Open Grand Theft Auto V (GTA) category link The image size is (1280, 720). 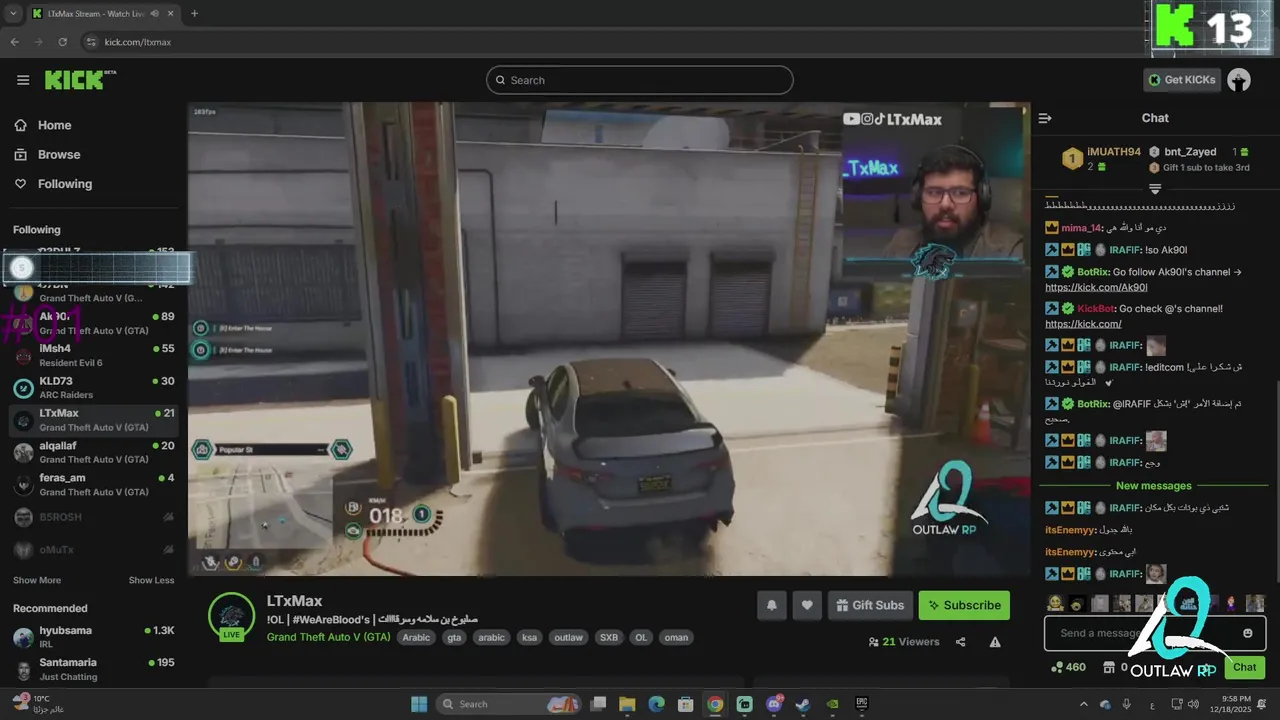(x=328, y=637)
